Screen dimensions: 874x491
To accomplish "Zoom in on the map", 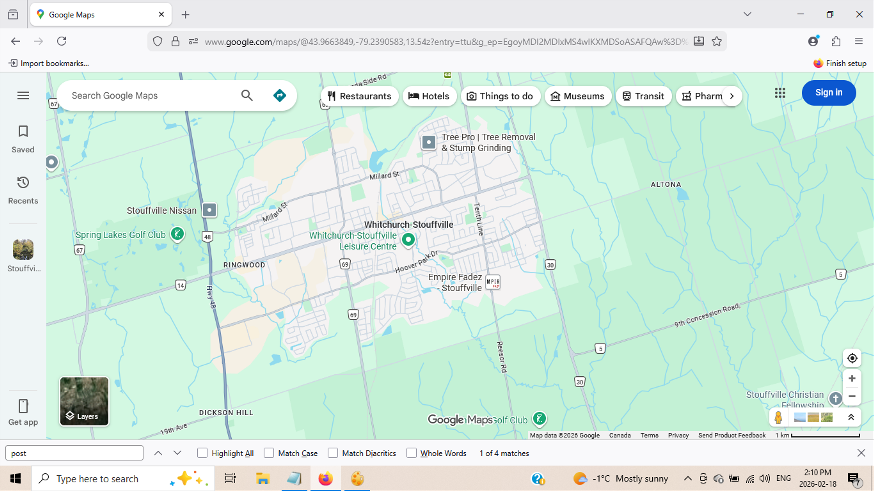I will coord(852,379).
